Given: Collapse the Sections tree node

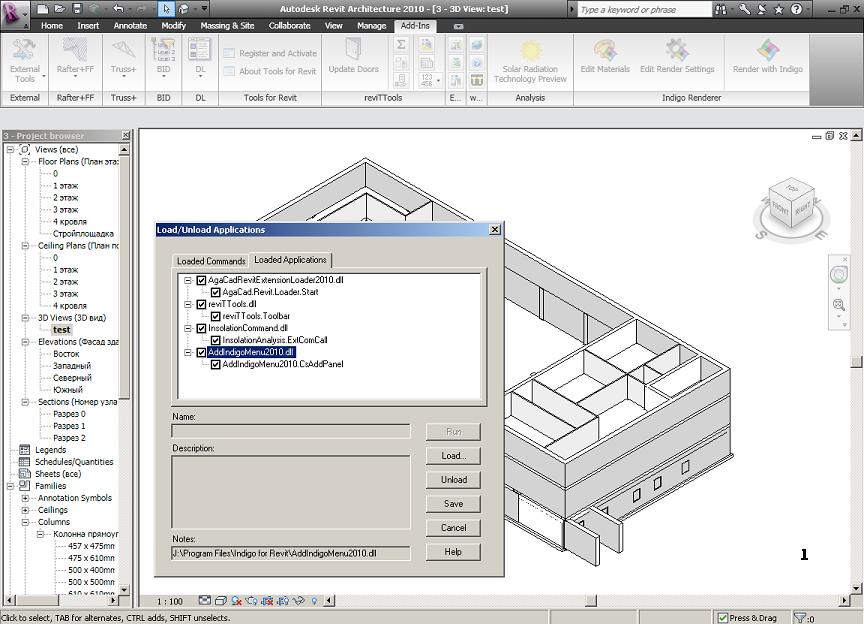Looking at the screenshot, I should pos(25,402).
